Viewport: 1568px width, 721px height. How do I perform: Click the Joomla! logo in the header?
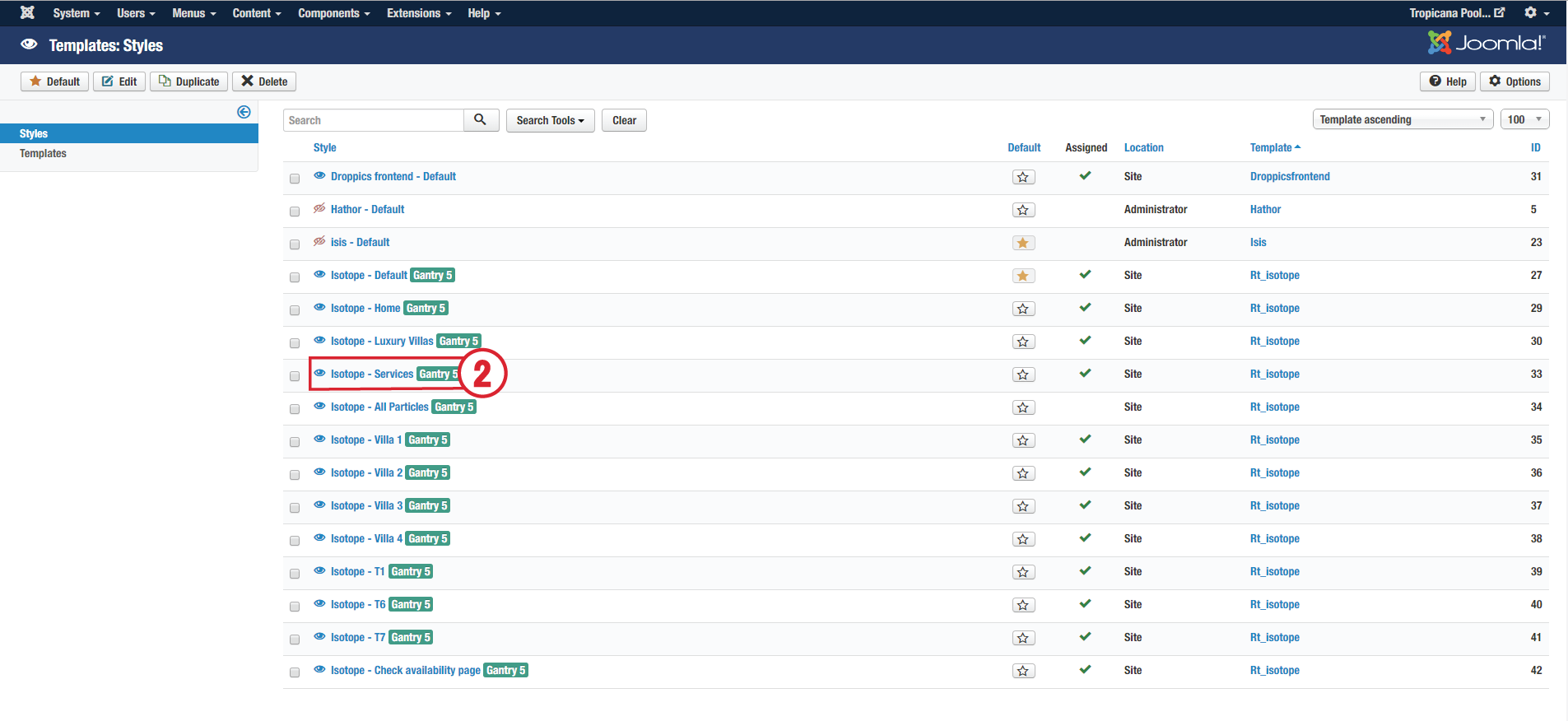[x=1487, y=43]
